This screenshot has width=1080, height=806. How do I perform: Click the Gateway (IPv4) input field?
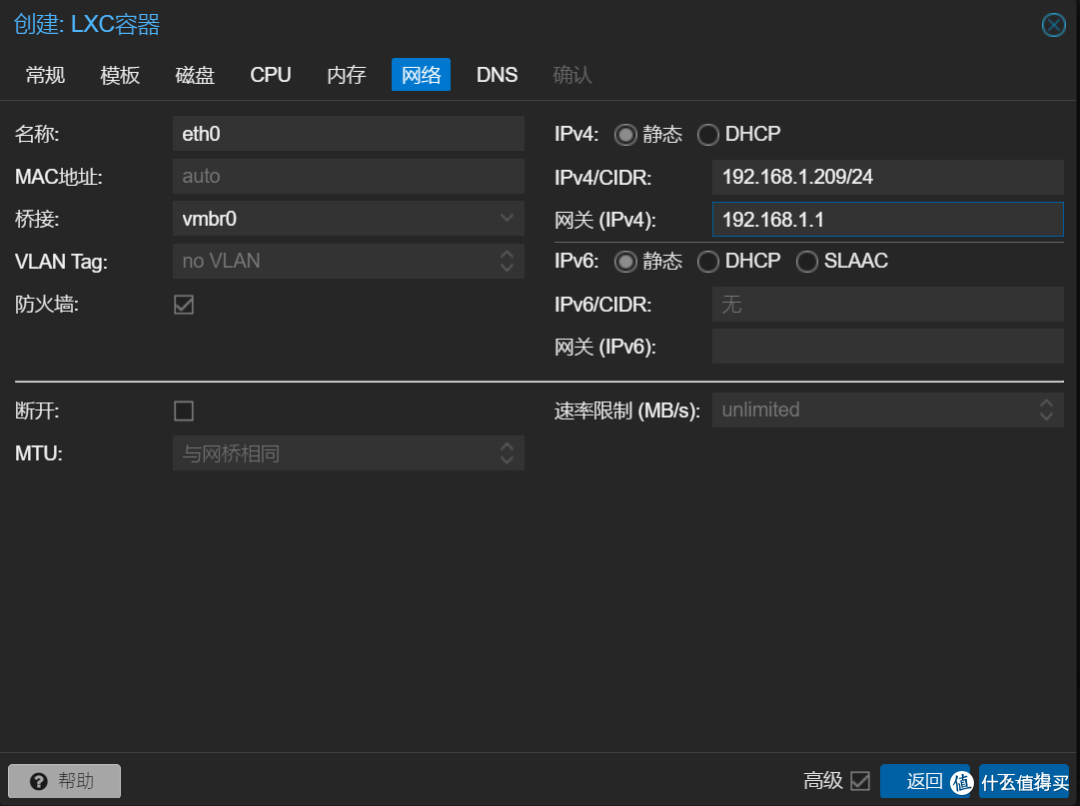coord(887,219)
